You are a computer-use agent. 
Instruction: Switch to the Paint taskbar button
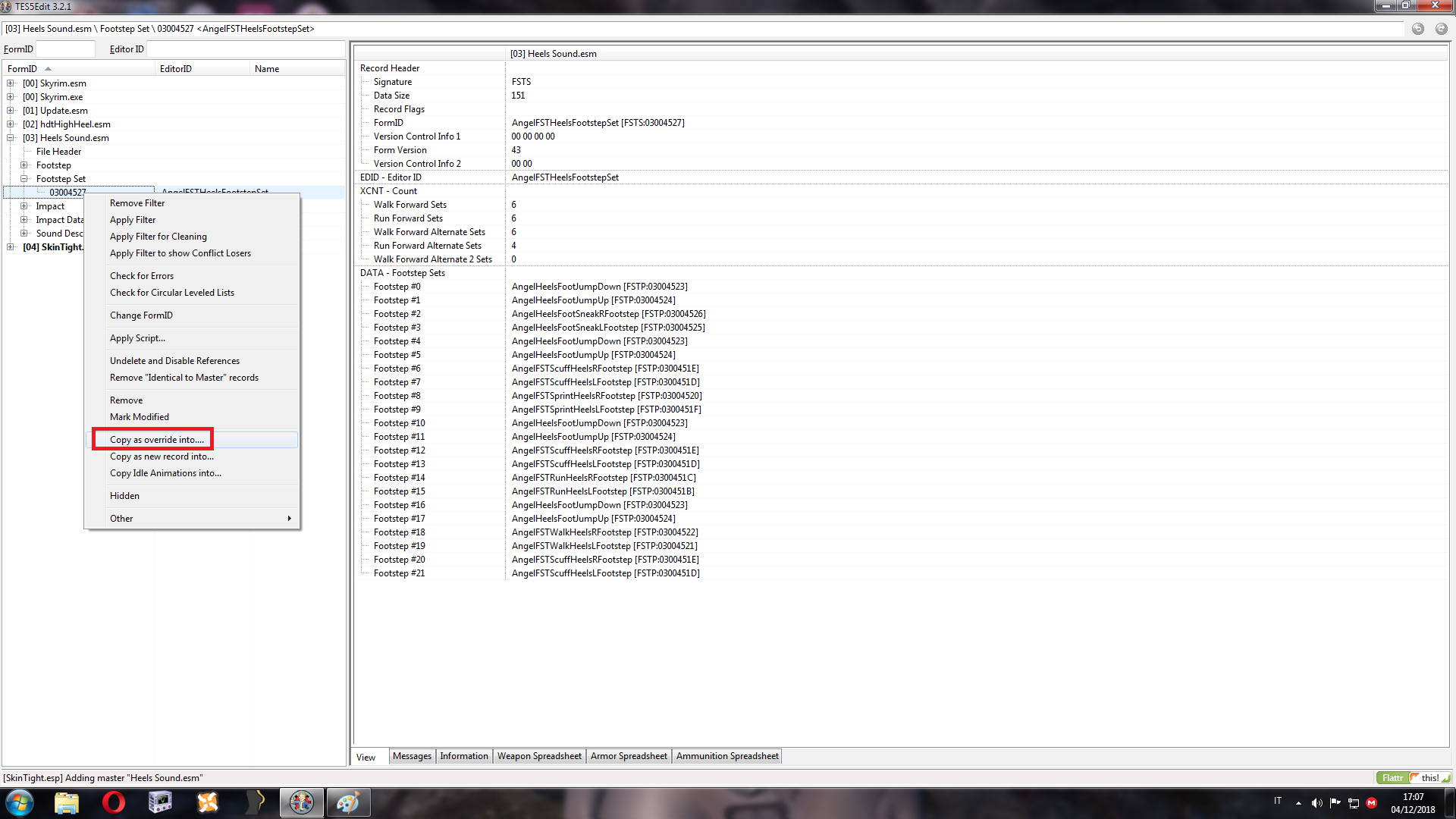(349, 802)
